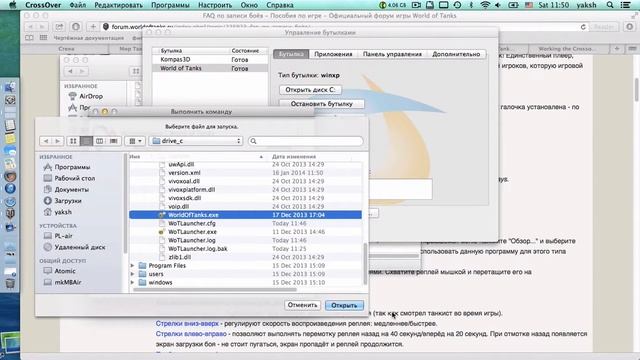
Task: Open Spotlight search in menu bar
Action: pos(610,5)
